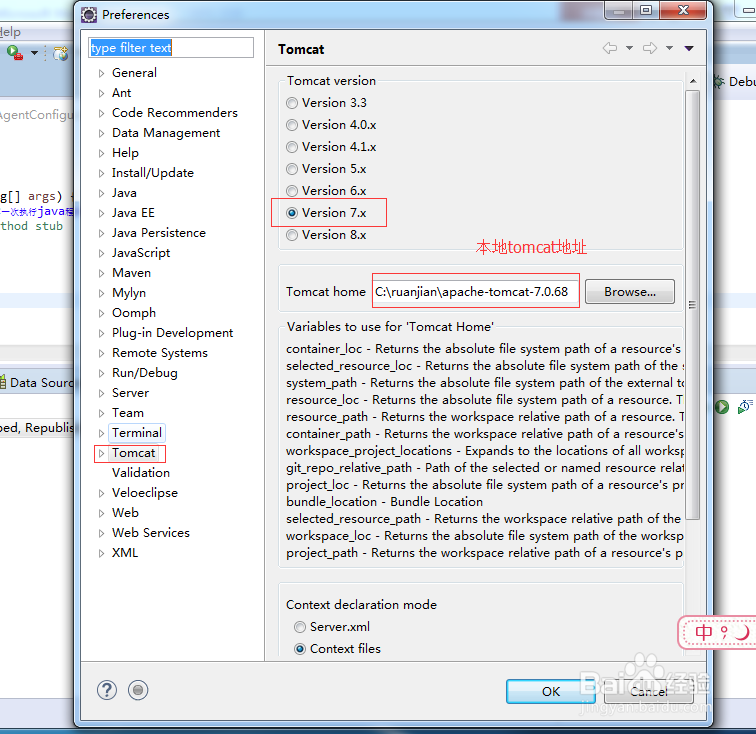Click the green run icon at right

pyautogui.click(x=722, y=407)
